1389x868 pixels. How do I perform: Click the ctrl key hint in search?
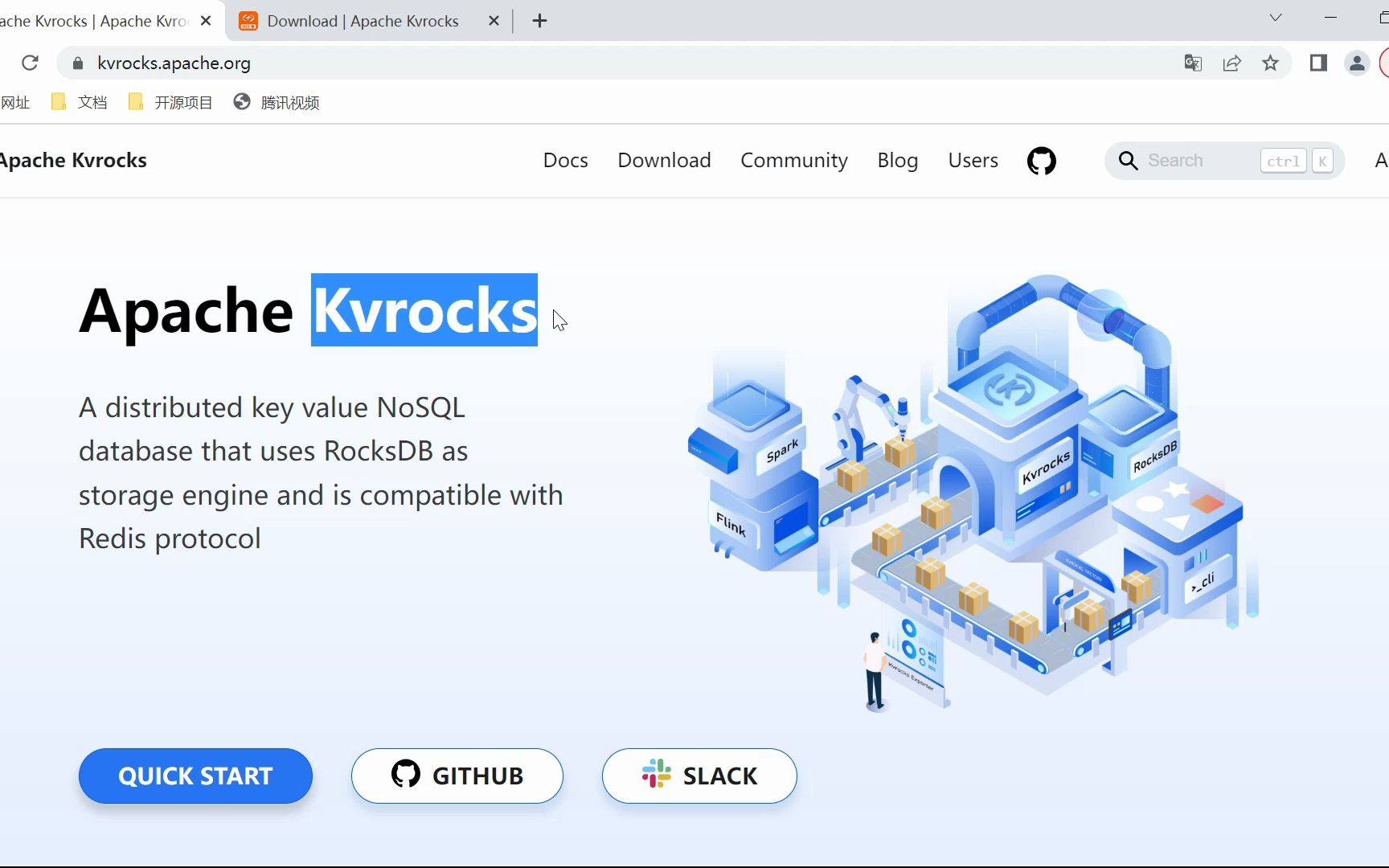coord(1284,161)
